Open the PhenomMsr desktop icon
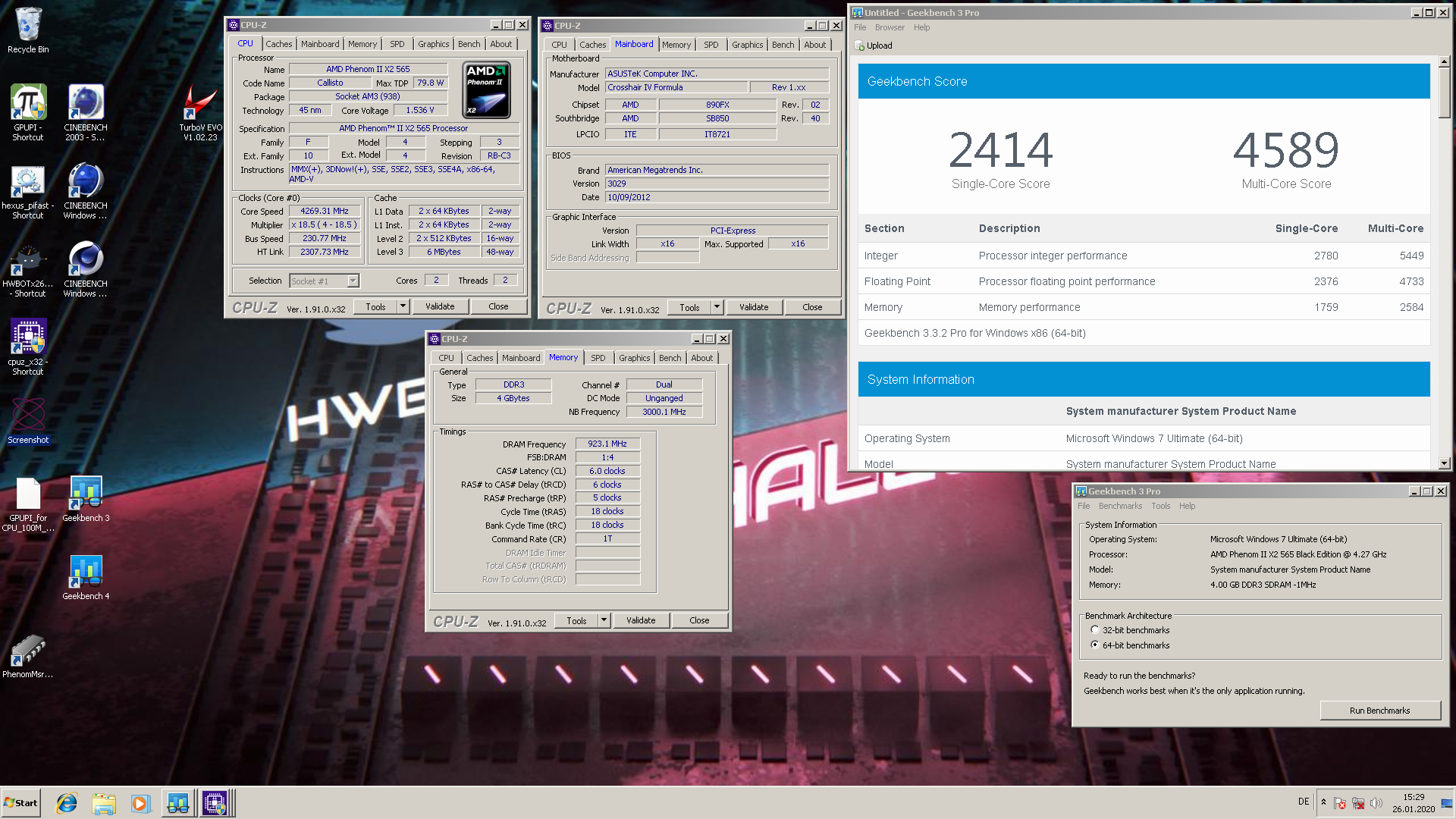 click(28, 656)
